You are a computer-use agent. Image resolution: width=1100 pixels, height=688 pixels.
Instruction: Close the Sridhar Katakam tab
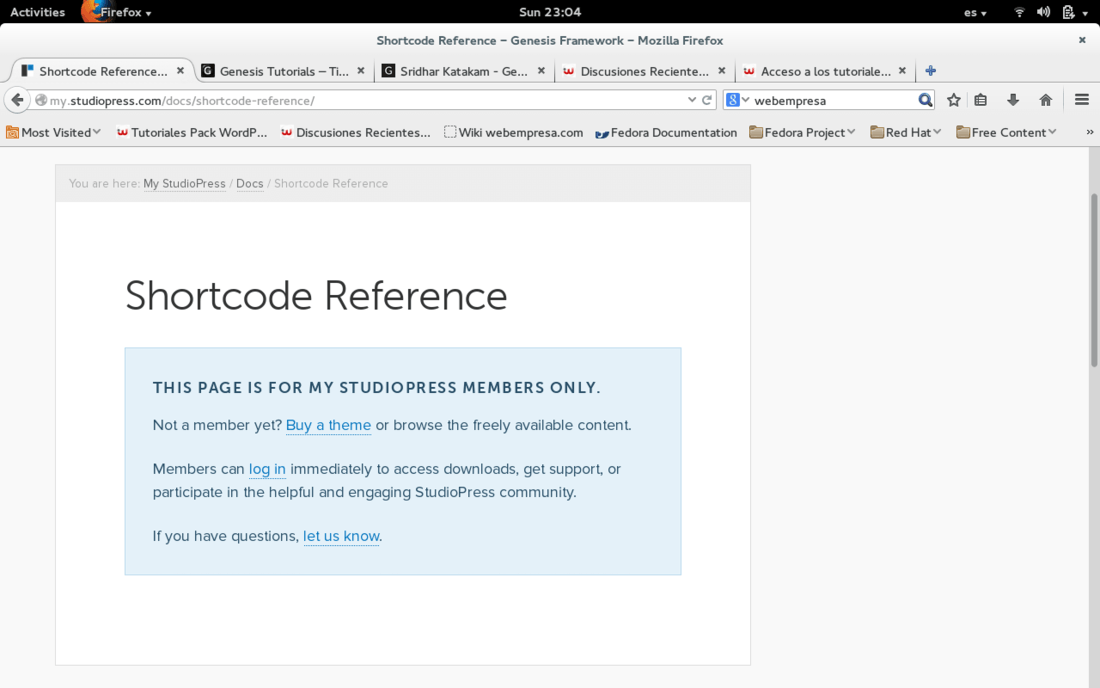pyautogui.click(x=541, y=71)
